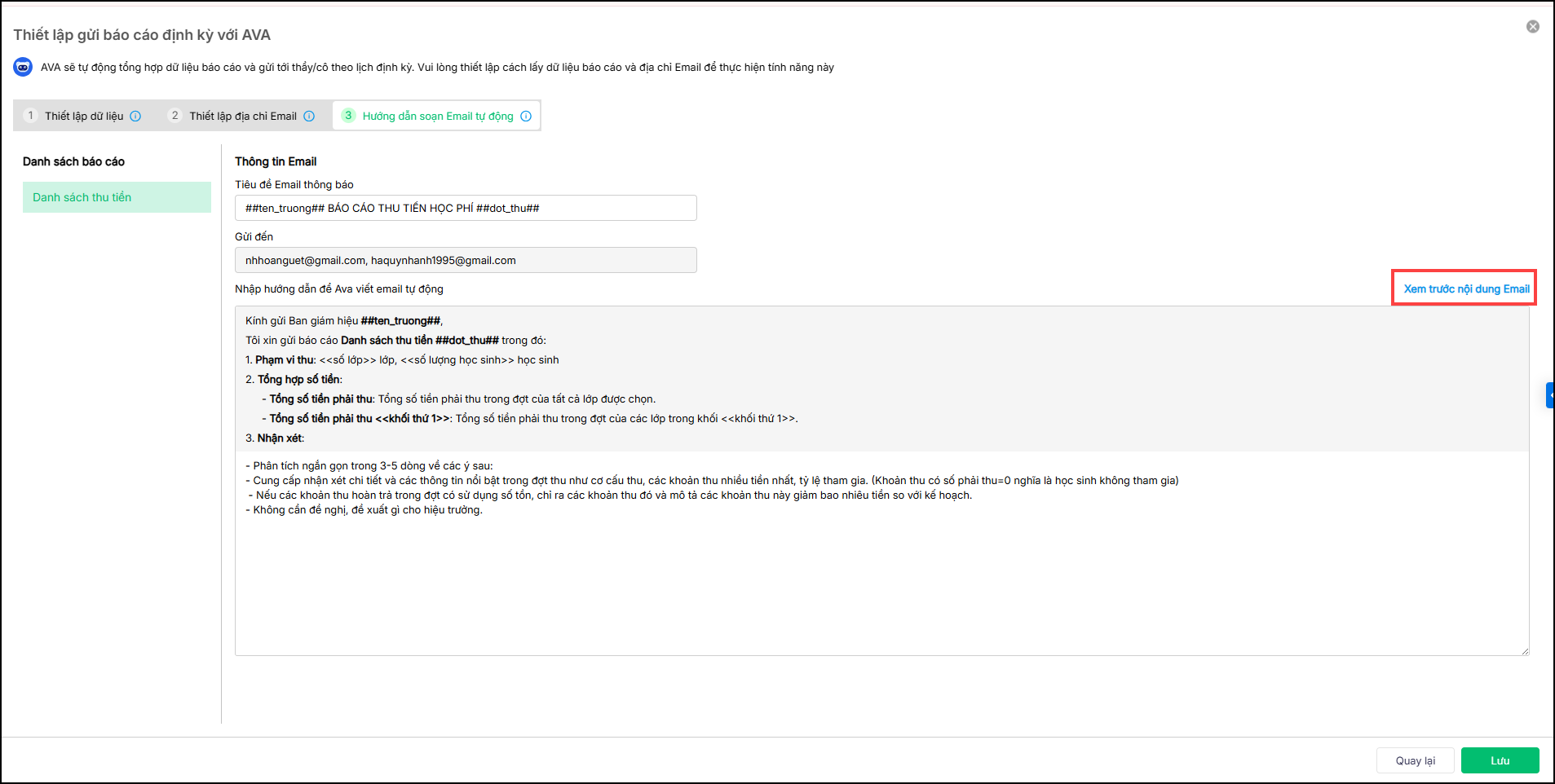Switch to the Thiết lập dữ liệu tab
This screenshot has width=1555, height=784.
pyautogui.click(x=84, y=117)
